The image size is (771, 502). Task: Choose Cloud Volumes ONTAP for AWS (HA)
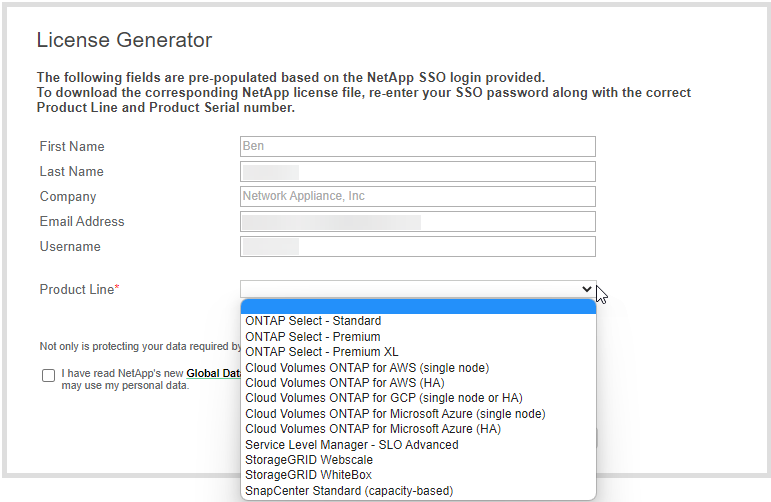click(x=345, y=382)
